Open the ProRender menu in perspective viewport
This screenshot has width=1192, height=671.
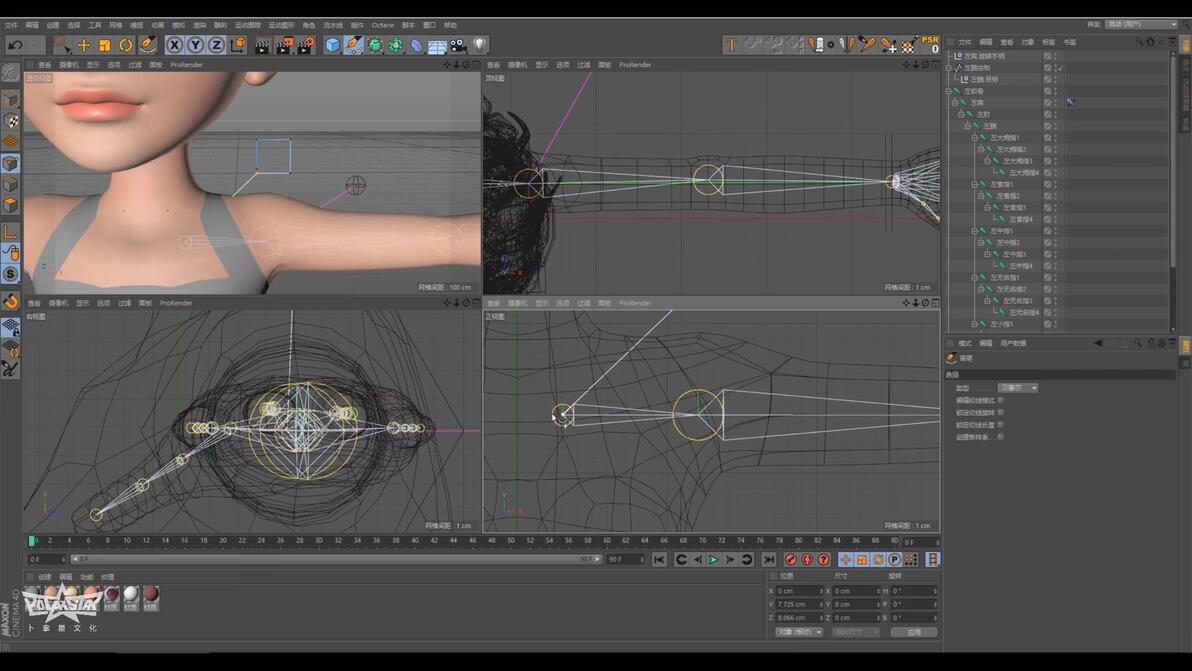[x=186, y=65]
